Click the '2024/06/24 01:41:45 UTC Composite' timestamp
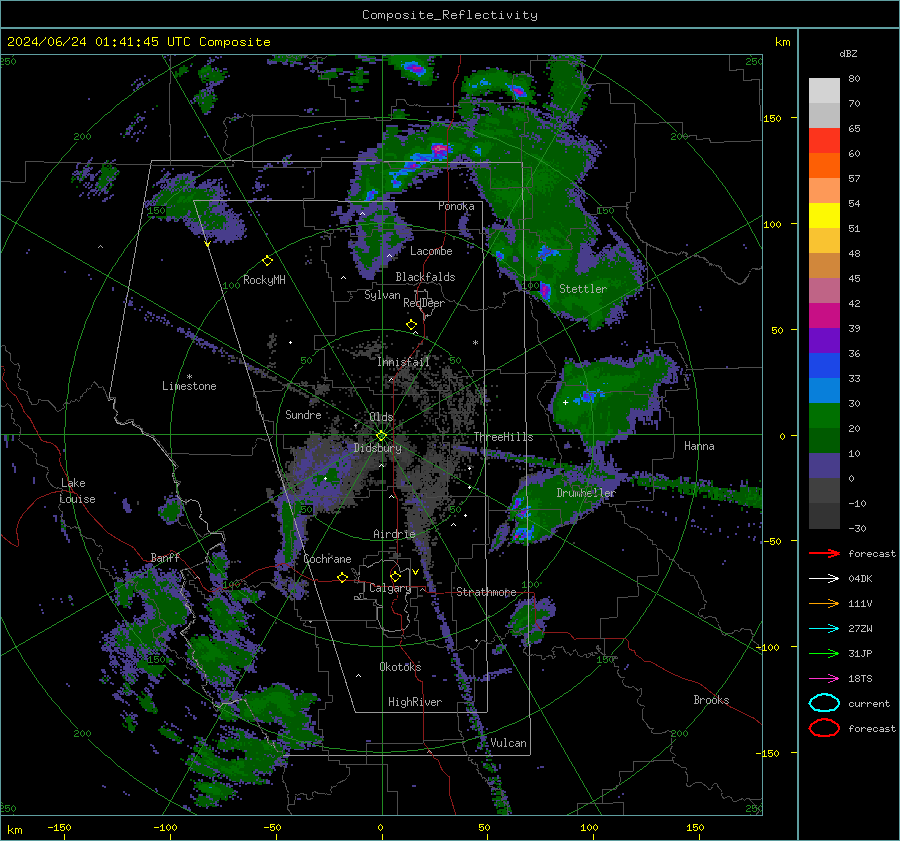 click(138, 42)
